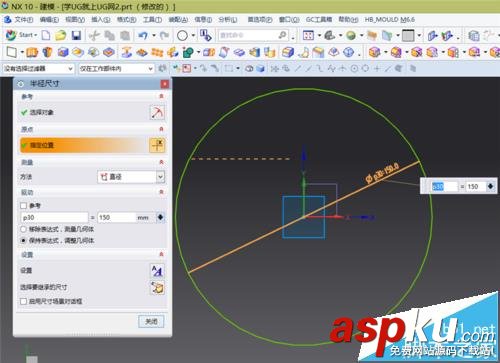Screen dimensions: 500x363
Task: Click the p30 field in on-canvas input box
Action: (444, 186)
